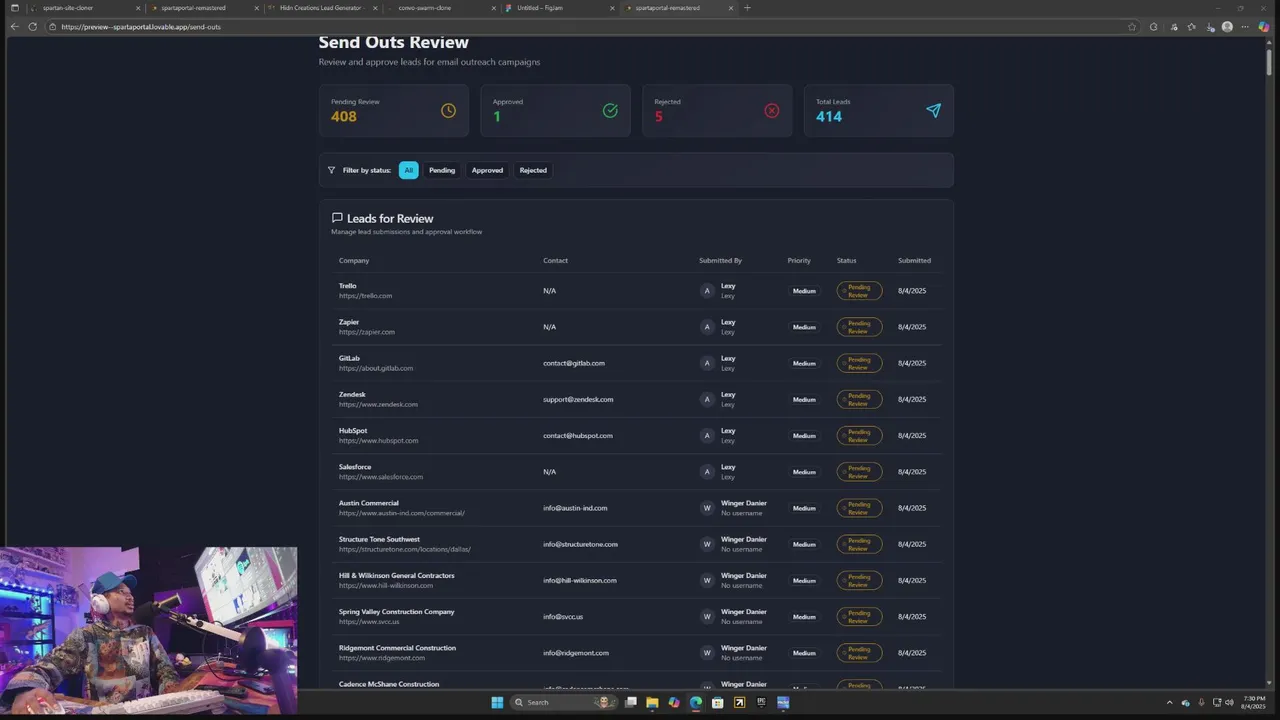This screenshot has height=720, width=1280.
Task: Open the browser three-dot settings menu
Action: click(1245, 27)
